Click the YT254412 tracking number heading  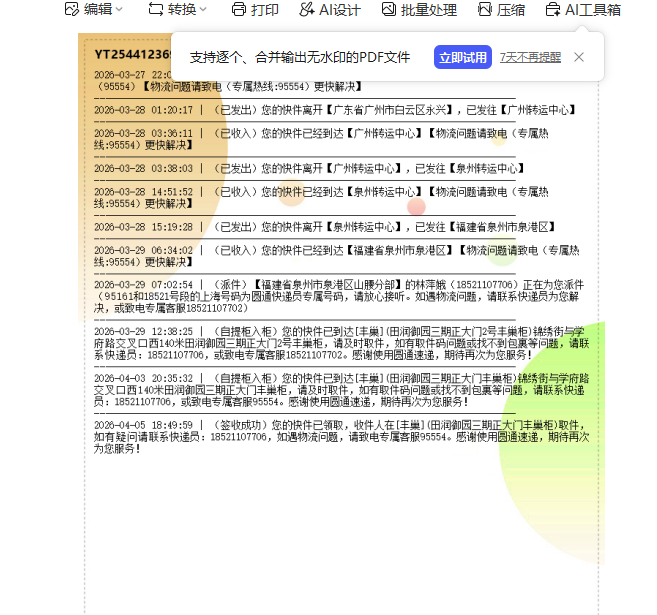tap(132, 53)
